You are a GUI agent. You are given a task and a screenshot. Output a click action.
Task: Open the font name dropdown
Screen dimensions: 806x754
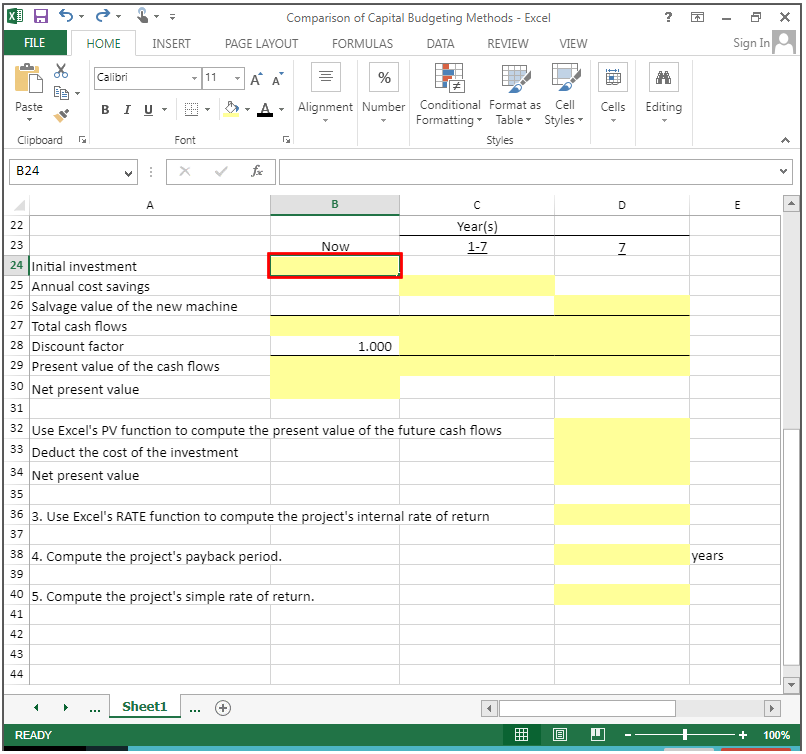pos(194,78)
